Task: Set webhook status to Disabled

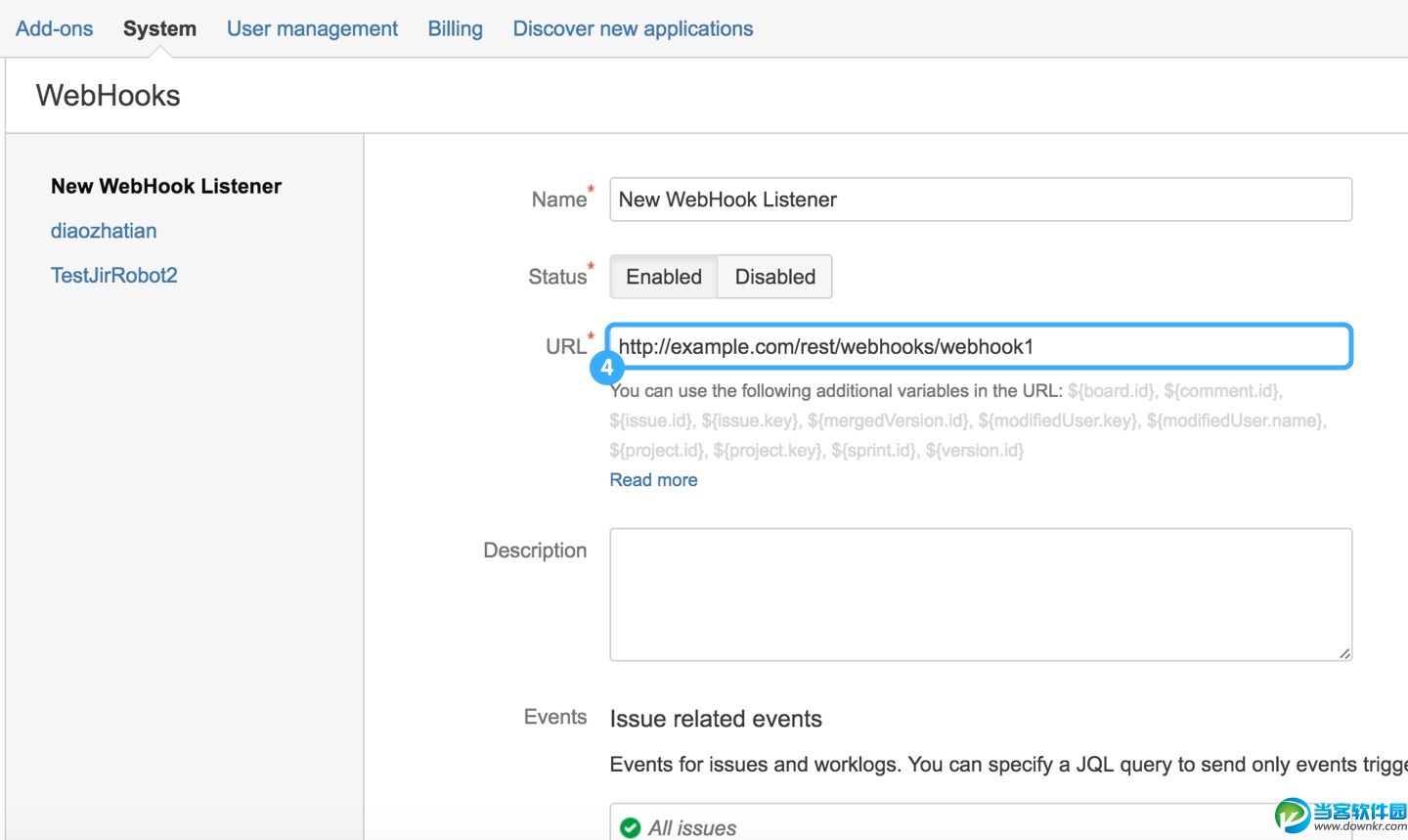Action: [774, 277]
